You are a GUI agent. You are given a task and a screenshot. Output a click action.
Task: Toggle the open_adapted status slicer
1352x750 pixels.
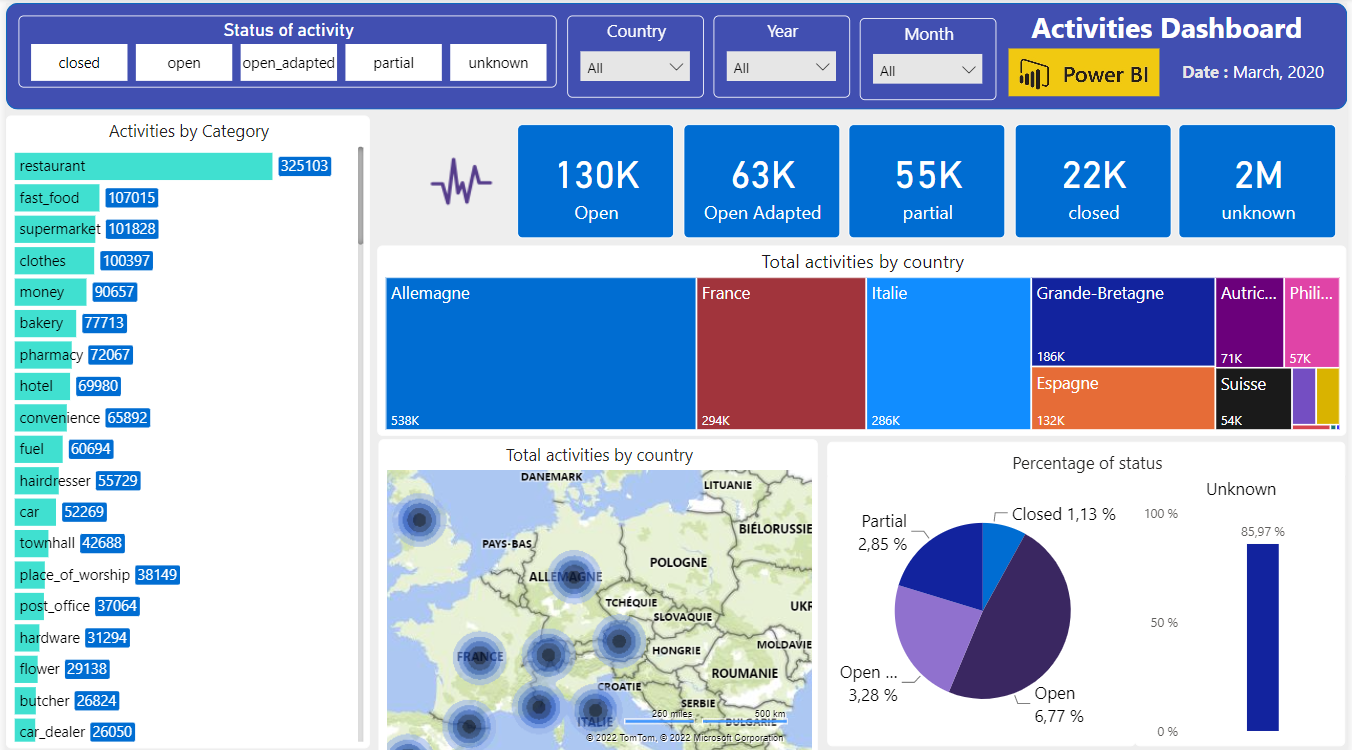pyautogui.click(x=288, y=63)
